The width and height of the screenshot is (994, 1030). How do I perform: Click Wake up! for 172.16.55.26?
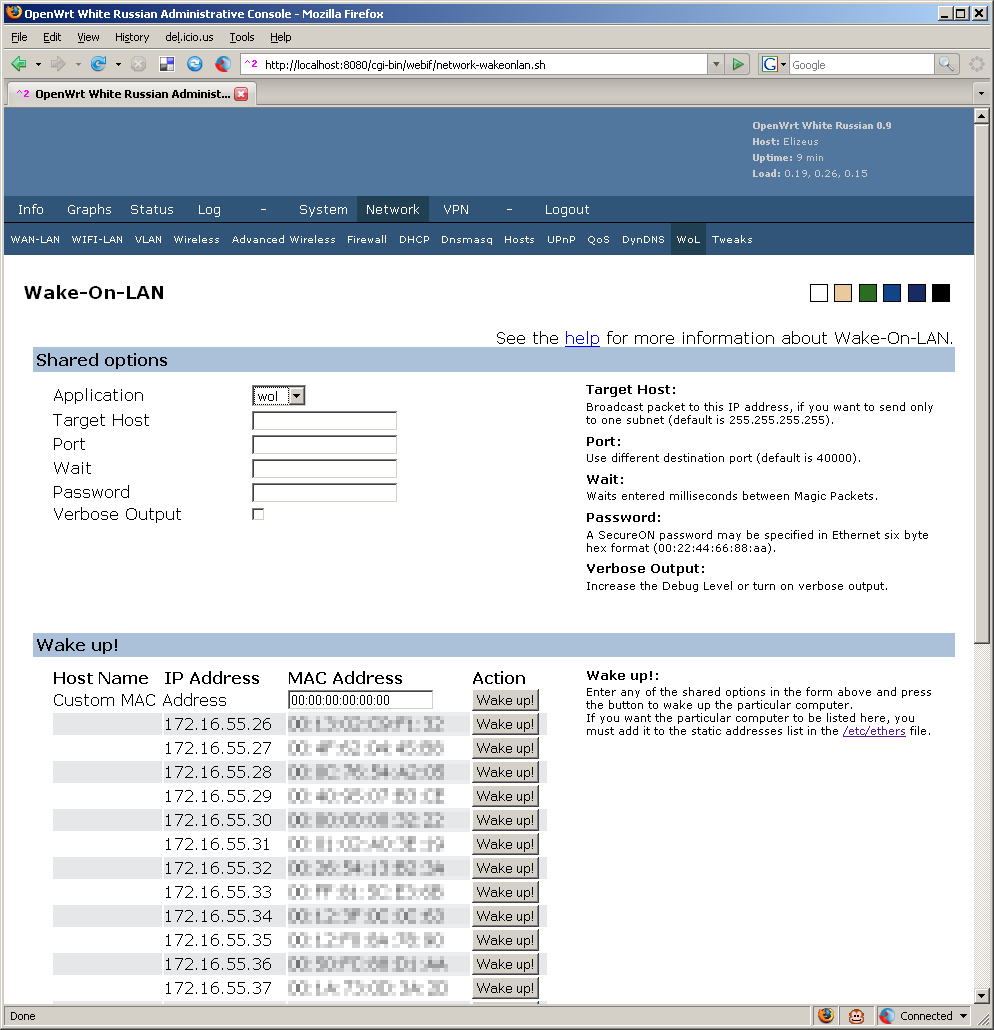tap(505, 724)
